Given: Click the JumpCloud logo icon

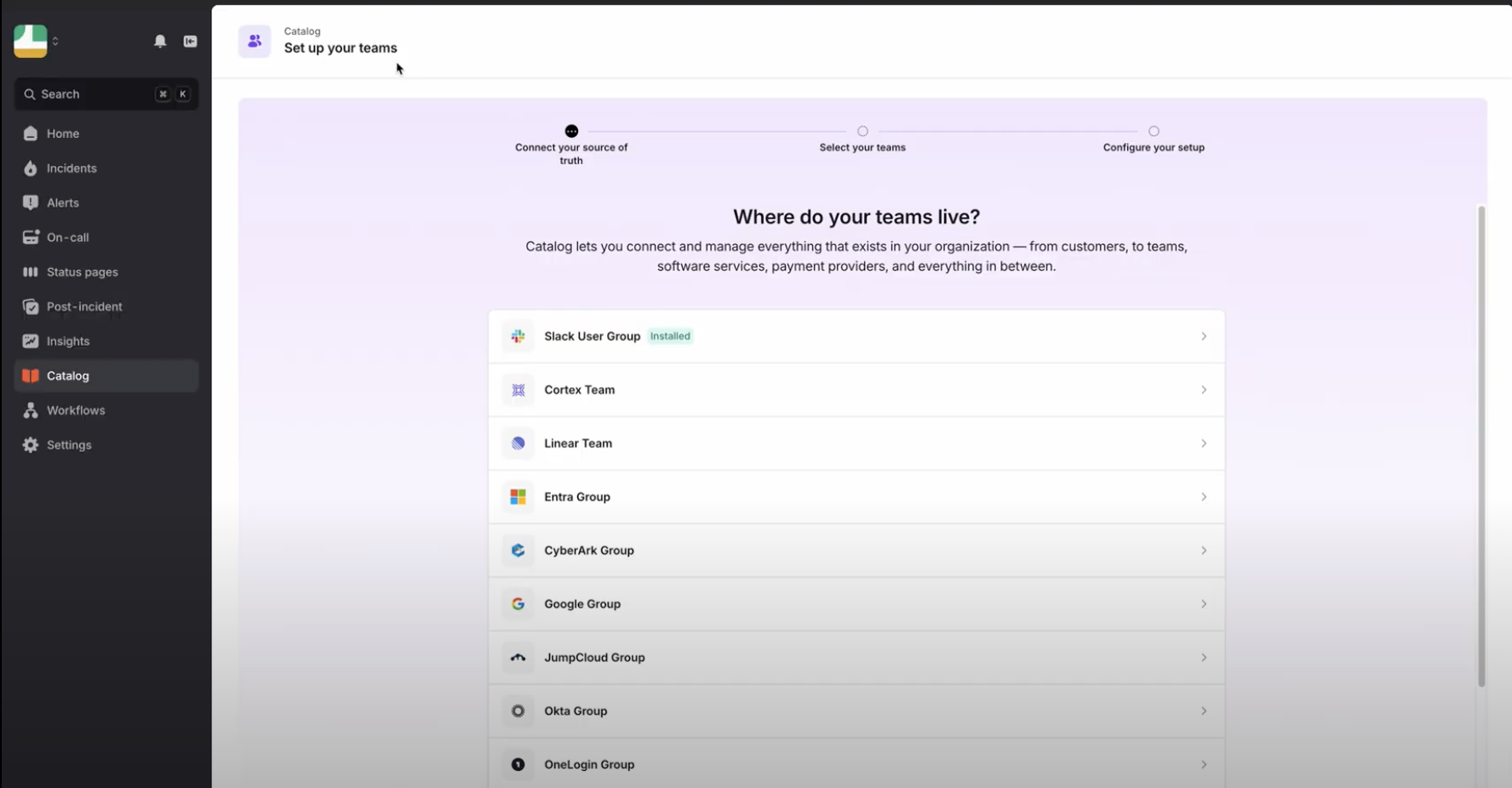Looking at the screenshot, I should coord(518,658).
